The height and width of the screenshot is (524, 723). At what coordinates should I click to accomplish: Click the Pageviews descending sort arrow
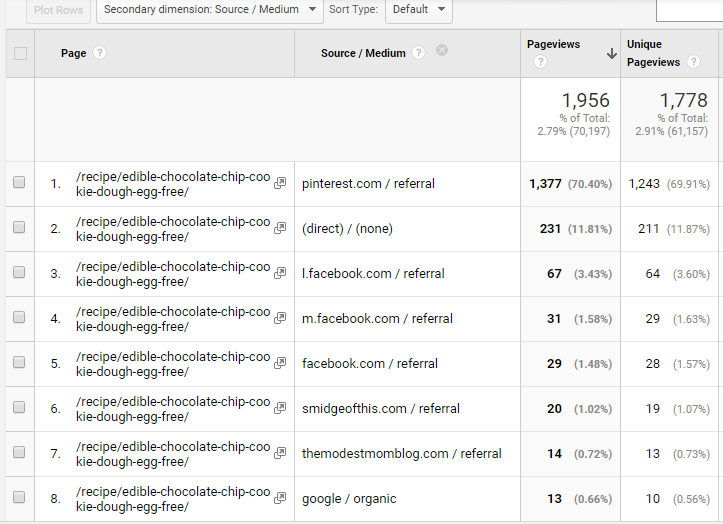pyautogui.click(x=611, y=54)
